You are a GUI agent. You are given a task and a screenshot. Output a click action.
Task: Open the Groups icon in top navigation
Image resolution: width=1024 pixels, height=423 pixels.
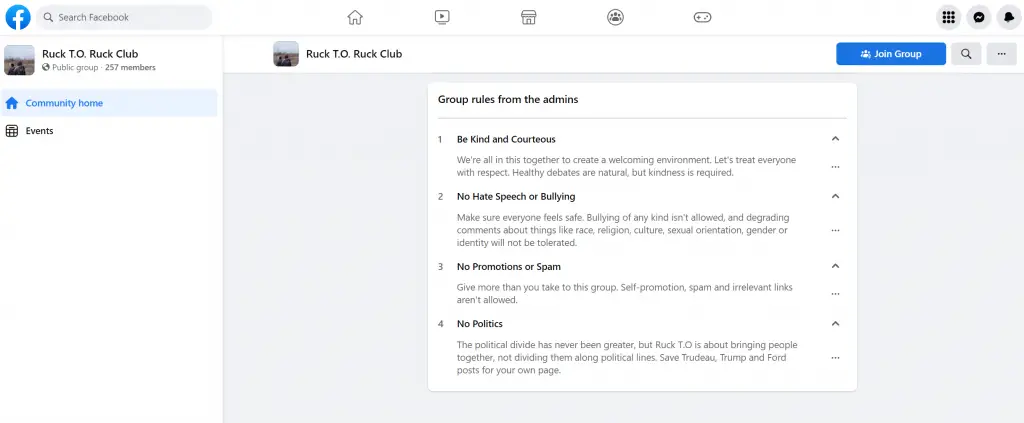coord(615,18)
